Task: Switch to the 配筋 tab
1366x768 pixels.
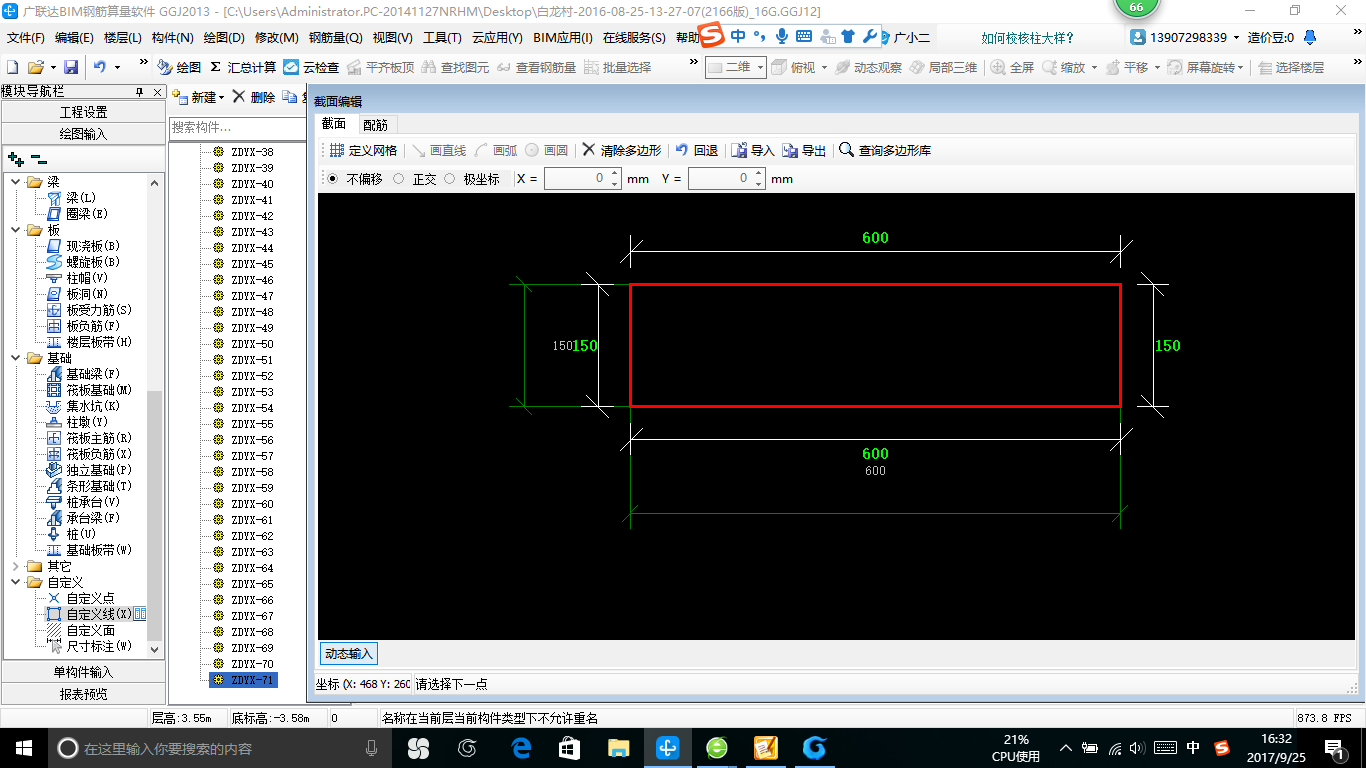Action: point(375,125)
